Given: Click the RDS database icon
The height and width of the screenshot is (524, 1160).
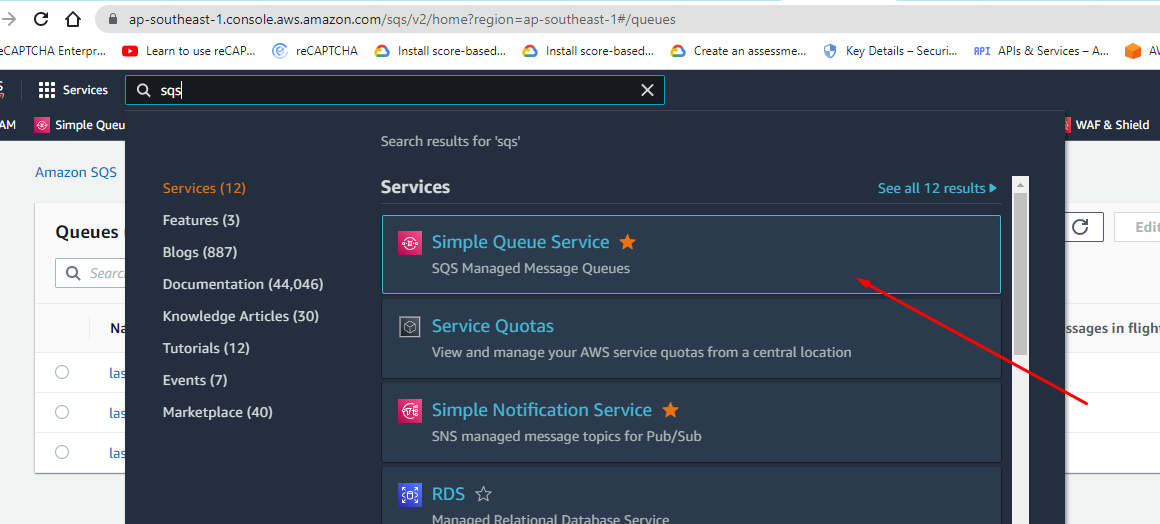Looking at the screenshot, I should pos(410,494).
